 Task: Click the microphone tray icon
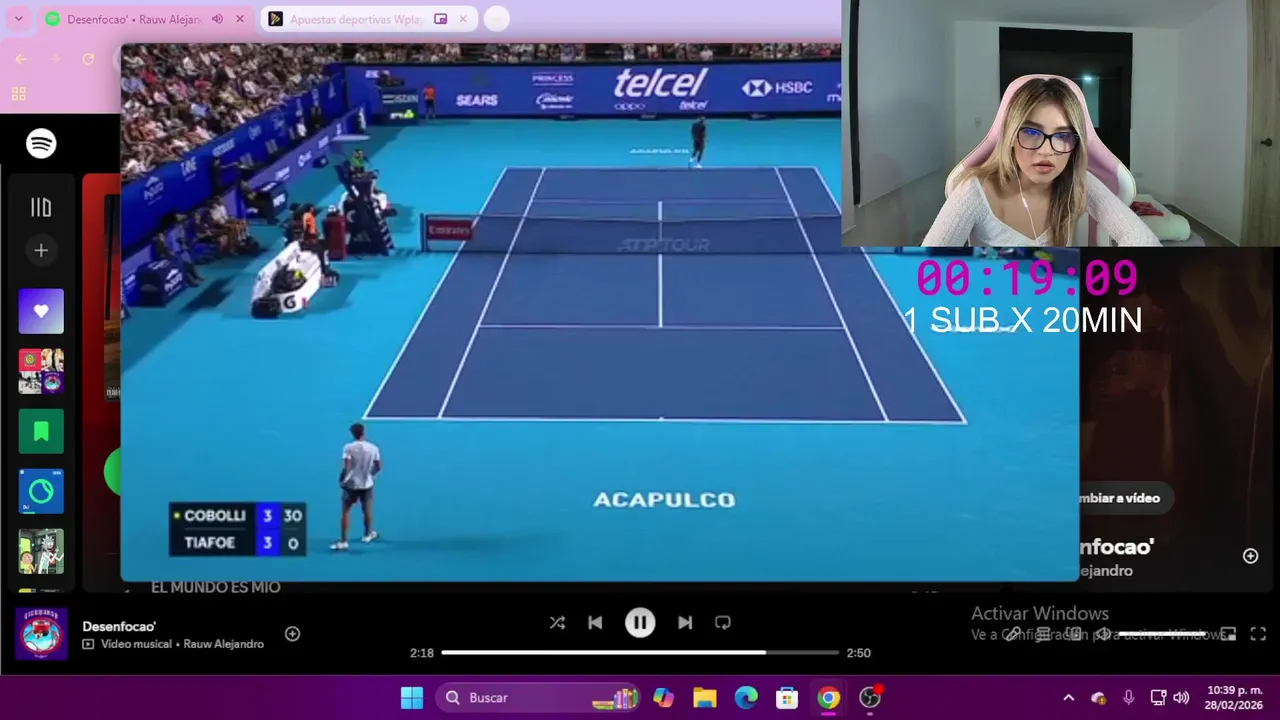pyautogui.click(x=1129, y=698)
